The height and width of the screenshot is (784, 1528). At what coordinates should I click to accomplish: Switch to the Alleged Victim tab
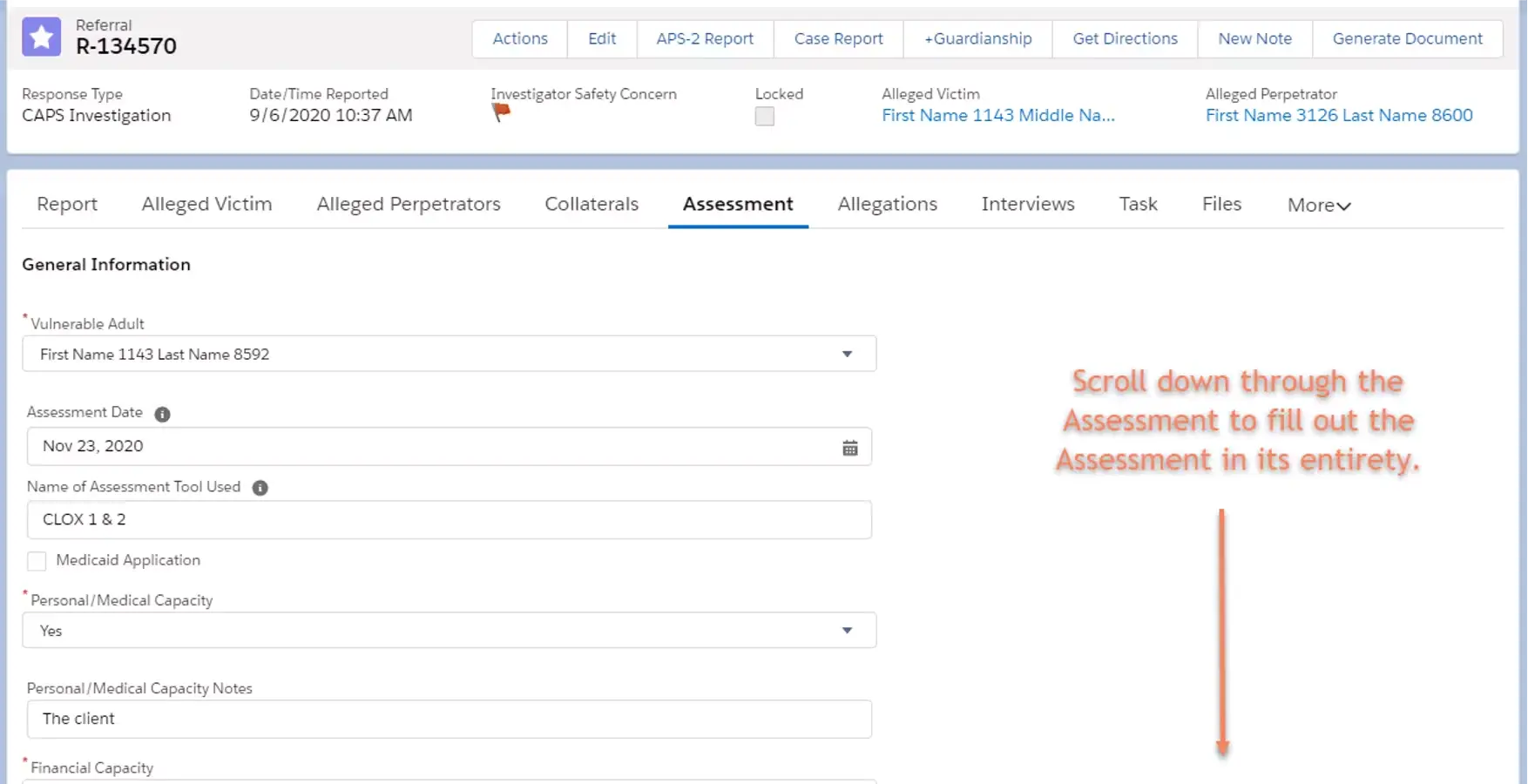tap(207, 204)
